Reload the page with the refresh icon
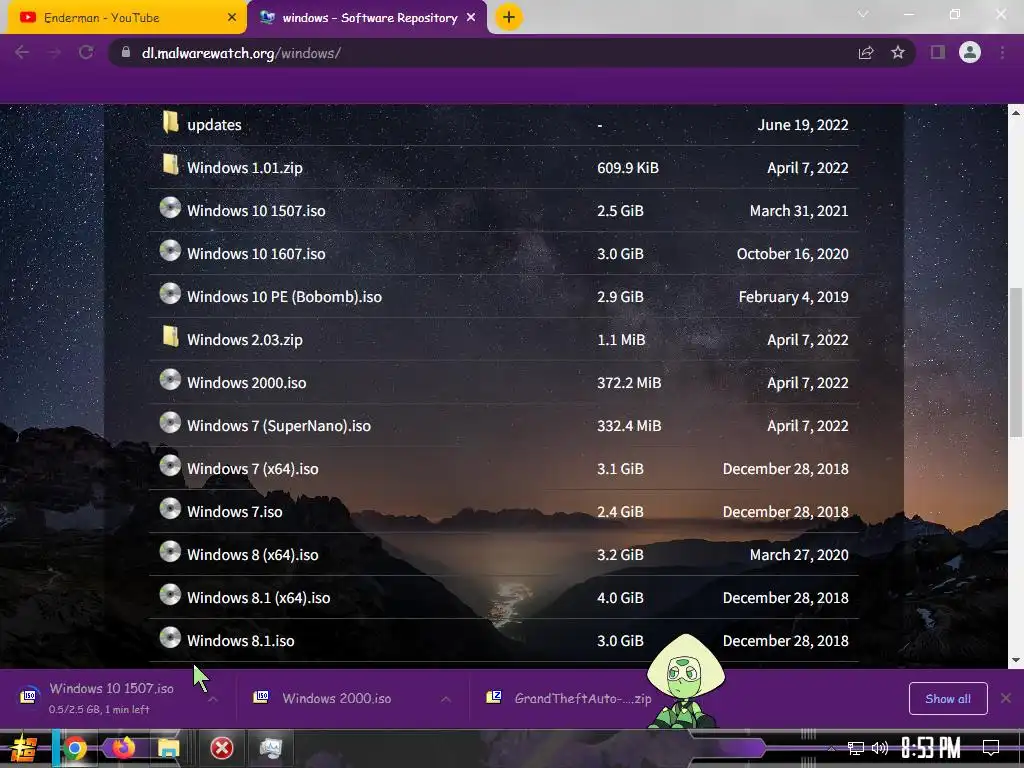This screenshot has width=1024, height=768. [86, 52]
